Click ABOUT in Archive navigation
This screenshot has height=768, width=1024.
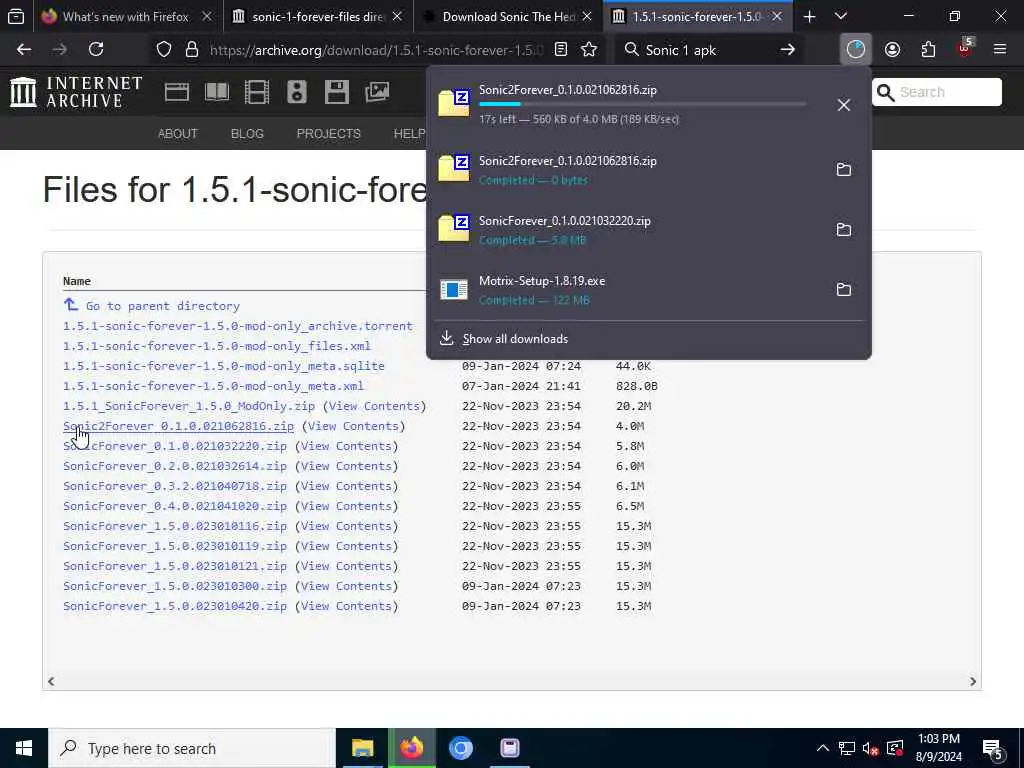coord(178,133)
